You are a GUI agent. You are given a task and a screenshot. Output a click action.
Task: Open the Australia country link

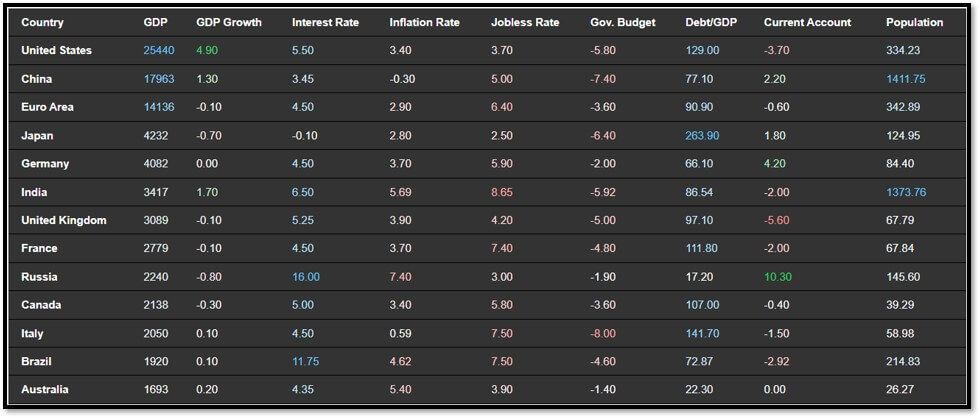(x=45, y=390)
